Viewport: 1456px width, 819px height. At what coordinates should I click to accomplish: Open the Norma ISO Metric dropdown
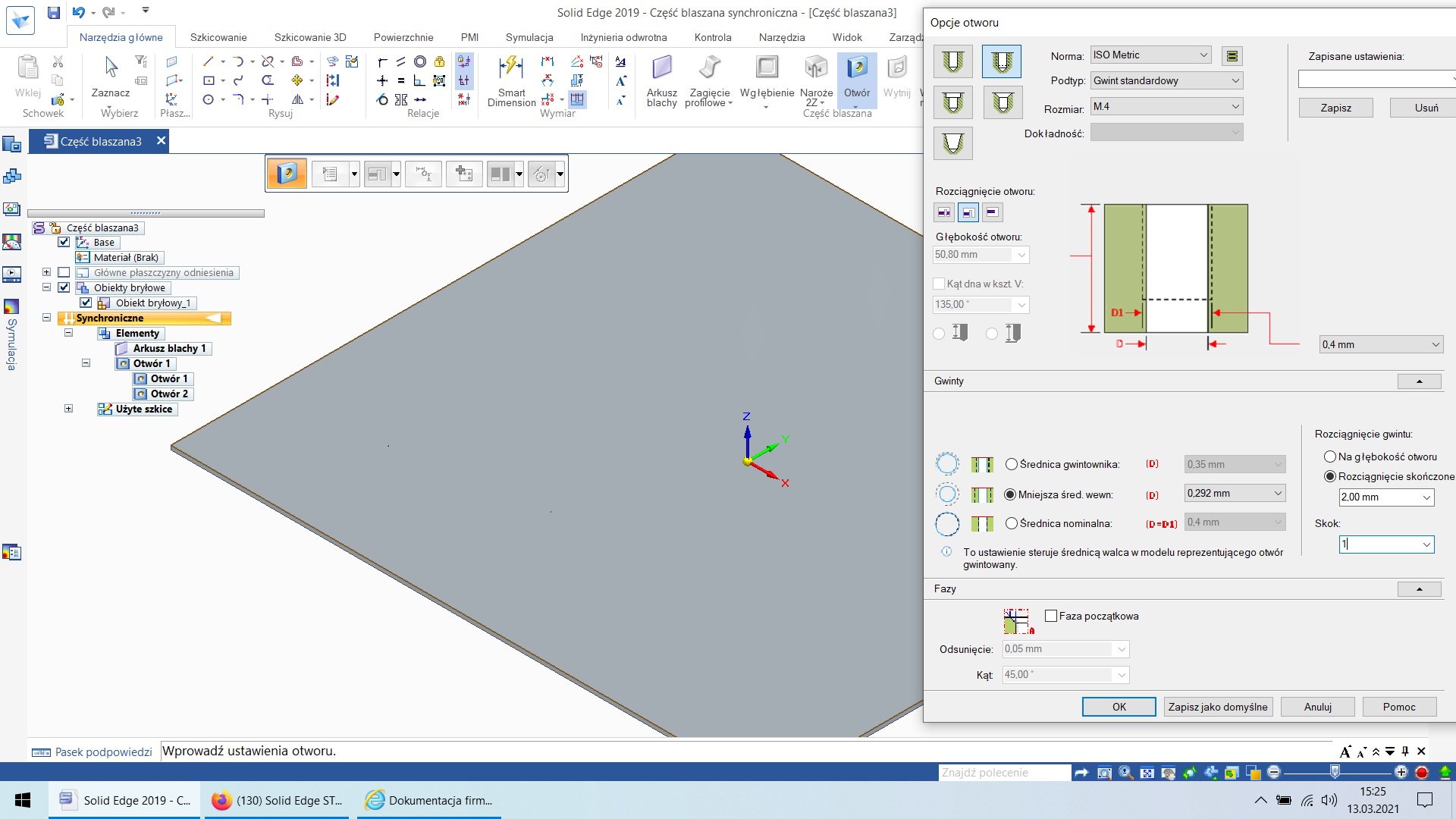(x=1150, y=55)
